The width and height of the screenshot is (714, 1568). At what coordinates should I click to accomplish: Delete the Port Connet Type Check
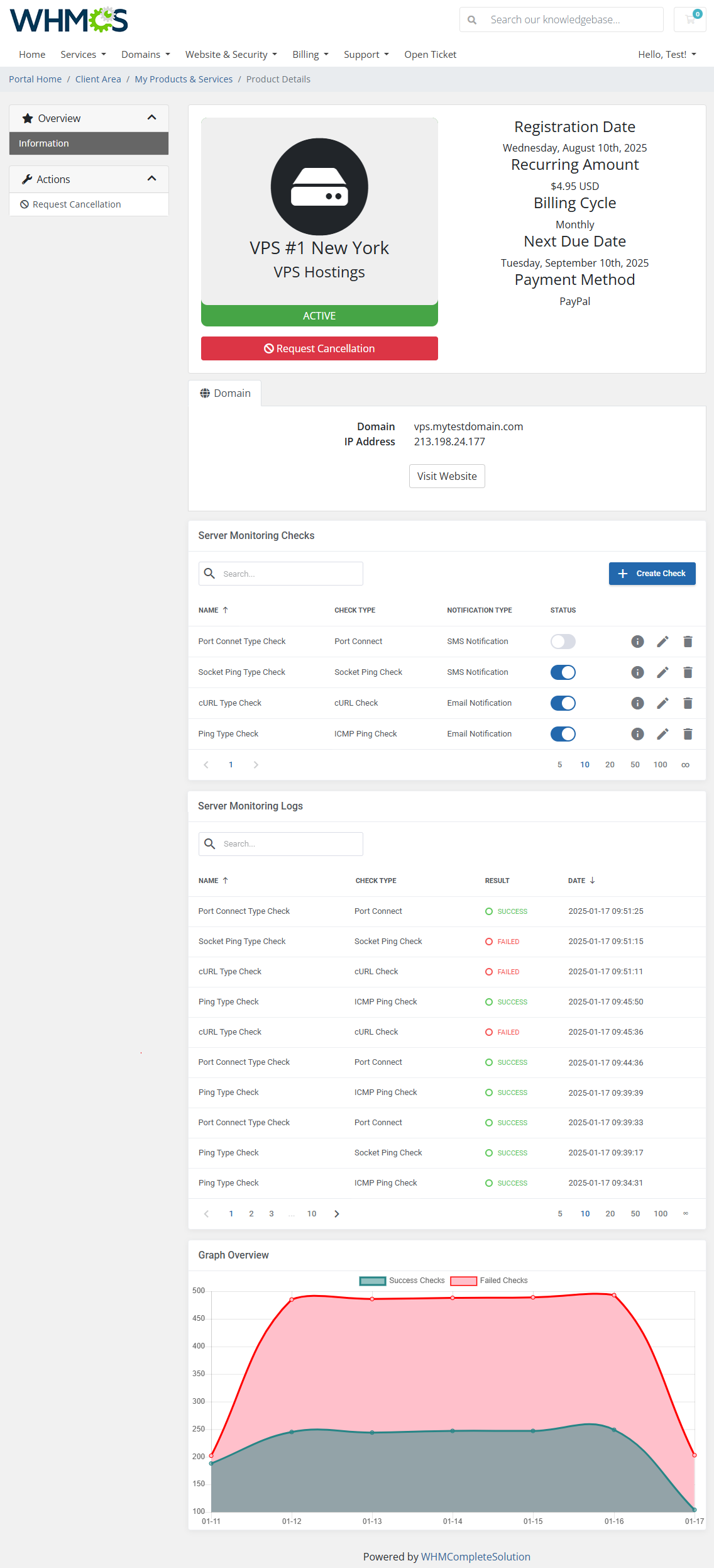pos(688,642)
